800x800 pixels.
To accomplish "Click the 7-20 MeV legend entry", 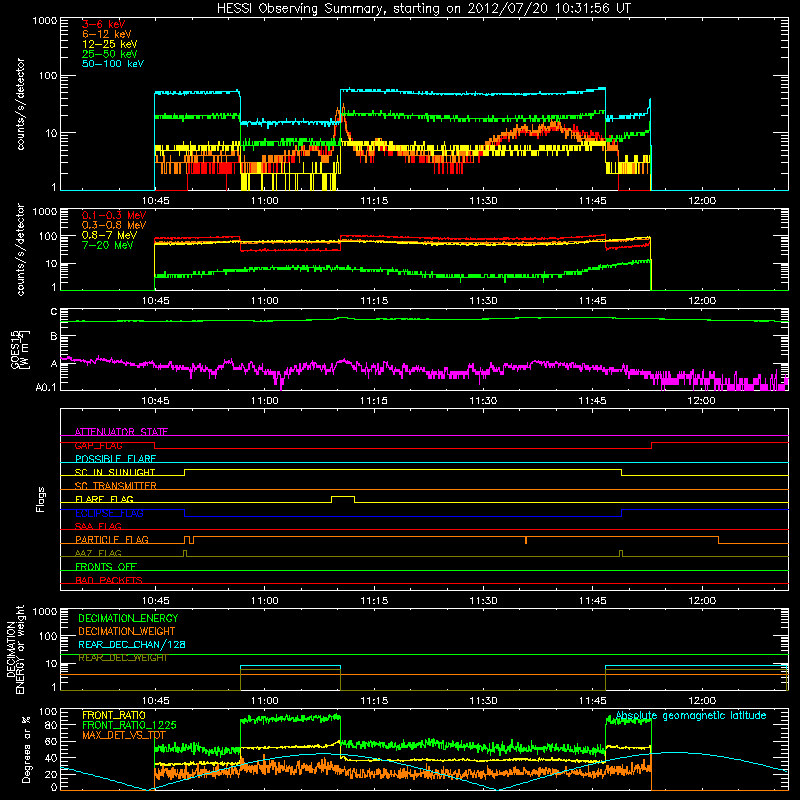I will pos(108,245).
